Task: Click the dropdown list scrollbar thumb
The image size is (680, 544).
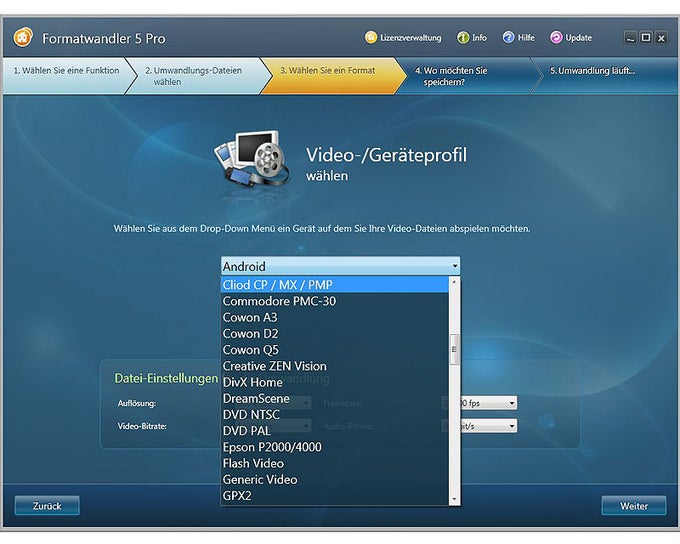Action: coord(454,349)
